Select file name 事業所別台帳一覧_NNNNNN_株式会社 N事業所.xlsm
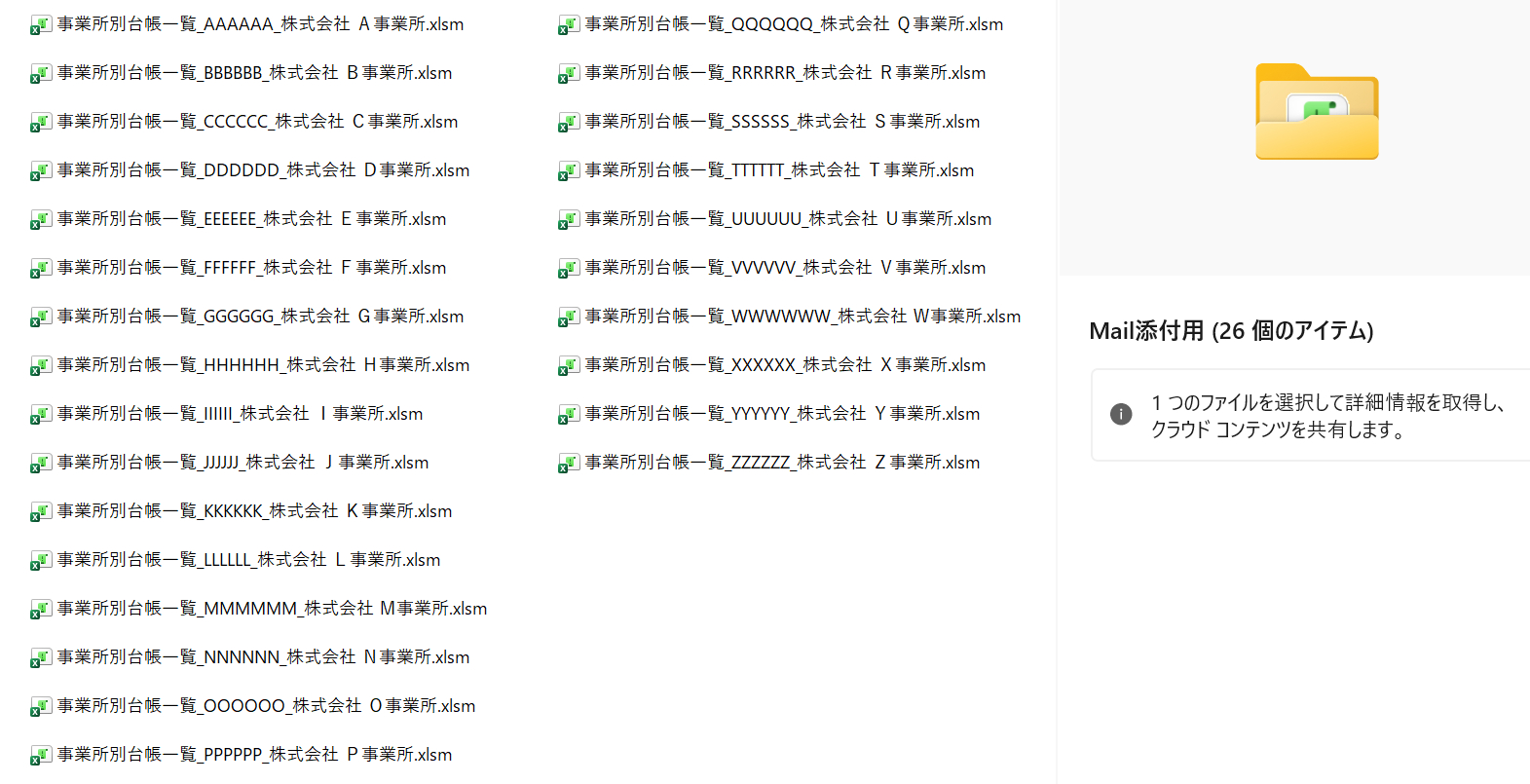1530x784 pixels. [x=263, y=657]
